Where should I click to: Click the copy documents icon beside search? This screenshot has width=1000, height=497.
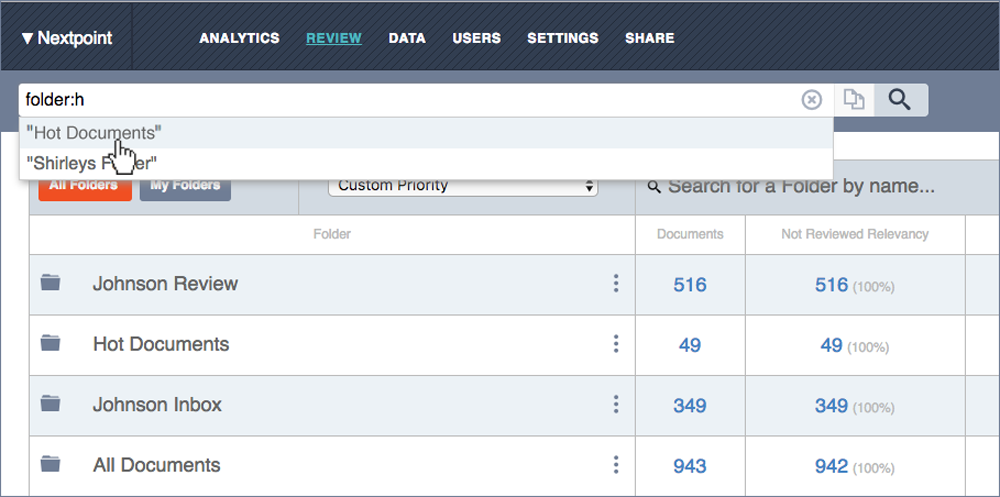tap(854, 100)
